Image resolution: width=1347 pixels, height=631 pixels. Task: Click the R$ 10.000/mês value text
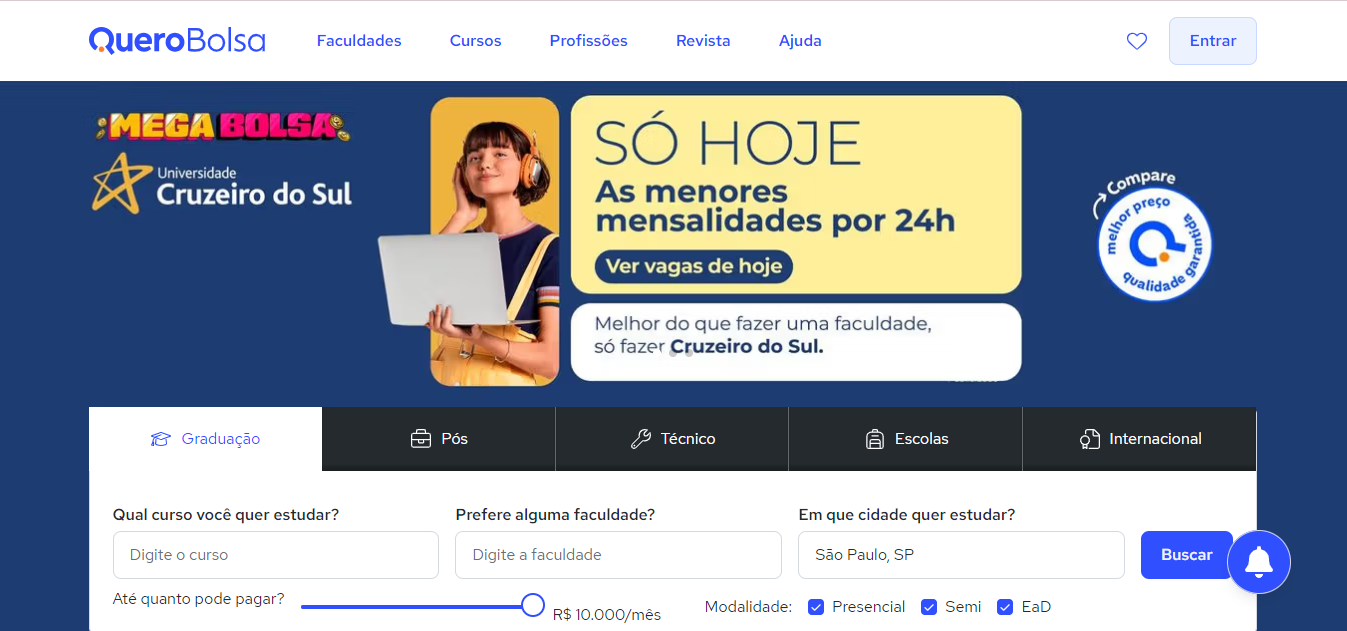(x=607, y=614)
